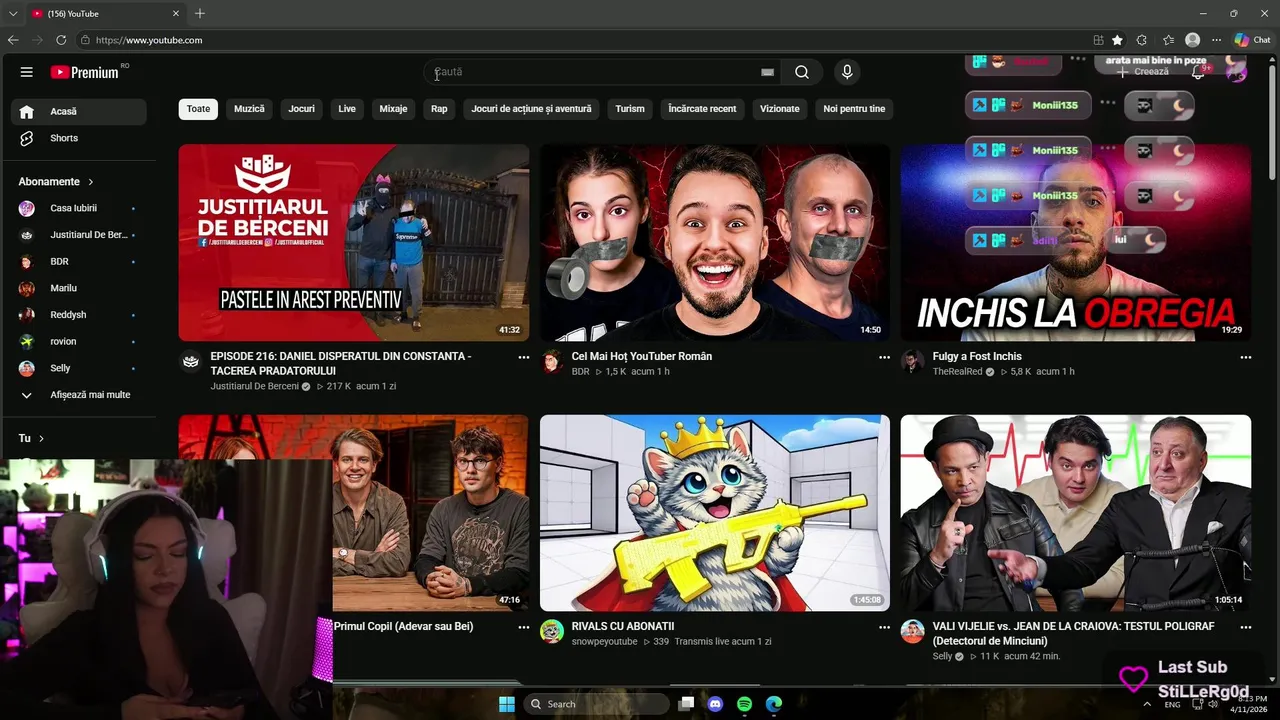The width and height of the screenshot is (1280, 720).
Task: Open three-dot menu for Cel Mai Hot YouTuber Român
Action: pyautogui.click(x=884, y=357)
